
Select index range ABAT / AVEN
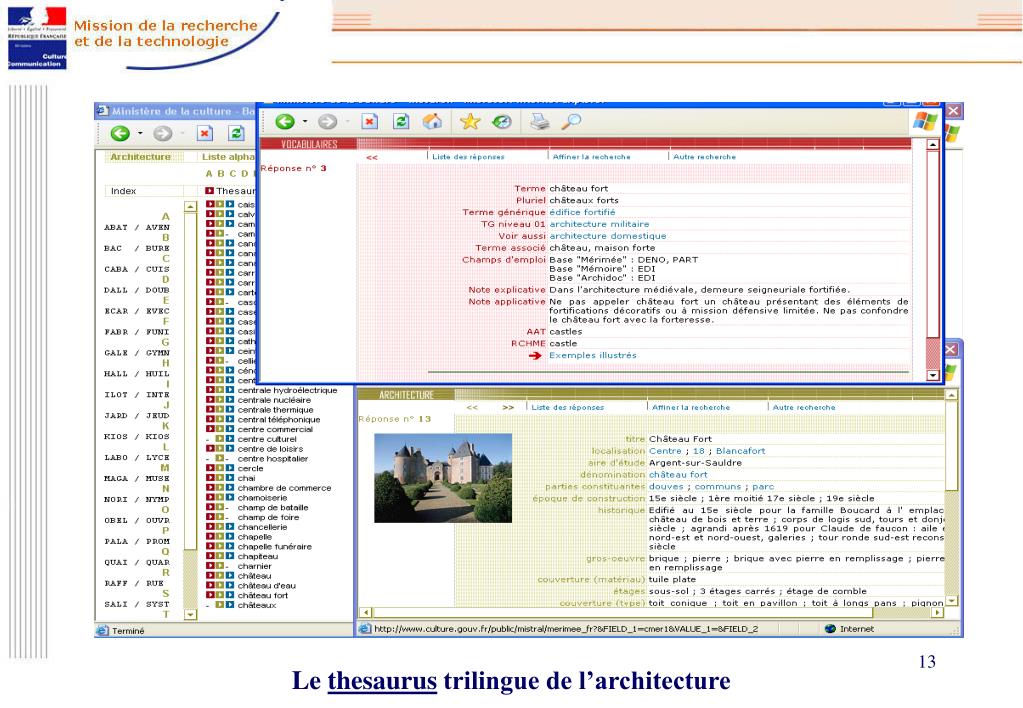pos(136,227)
